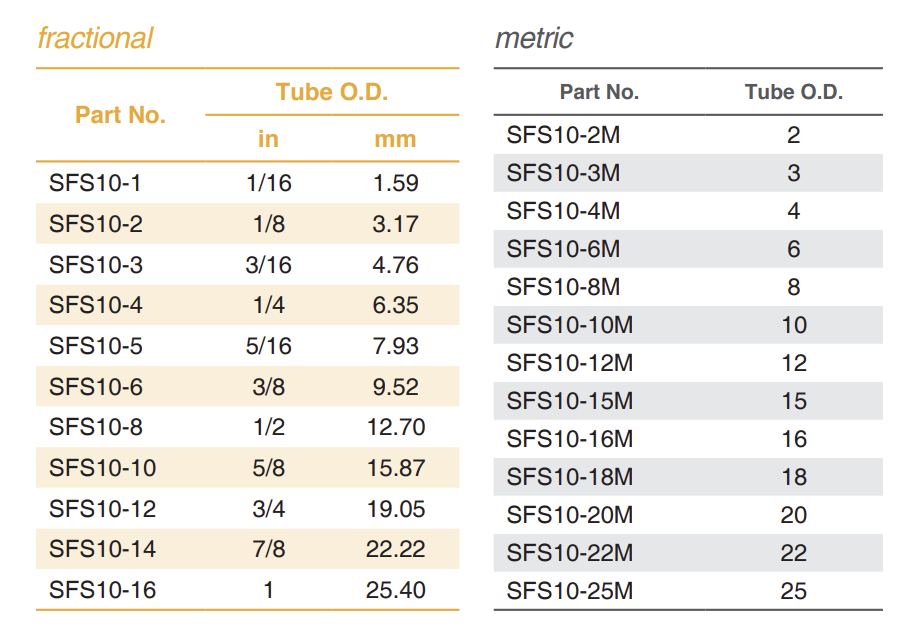The height and width of the screenshot is (628, 907).
Task: Select the 5/16 inch value cell
Action: click(x=268, y=346)
